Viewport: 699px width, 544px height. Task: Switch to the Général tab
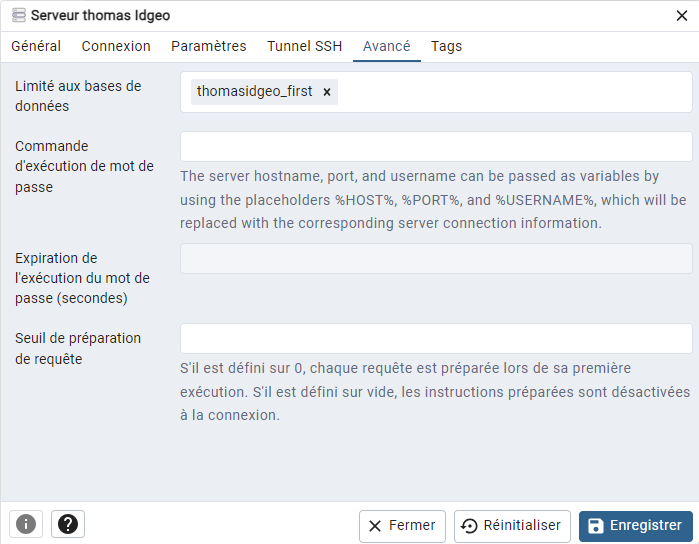point(36,46)
